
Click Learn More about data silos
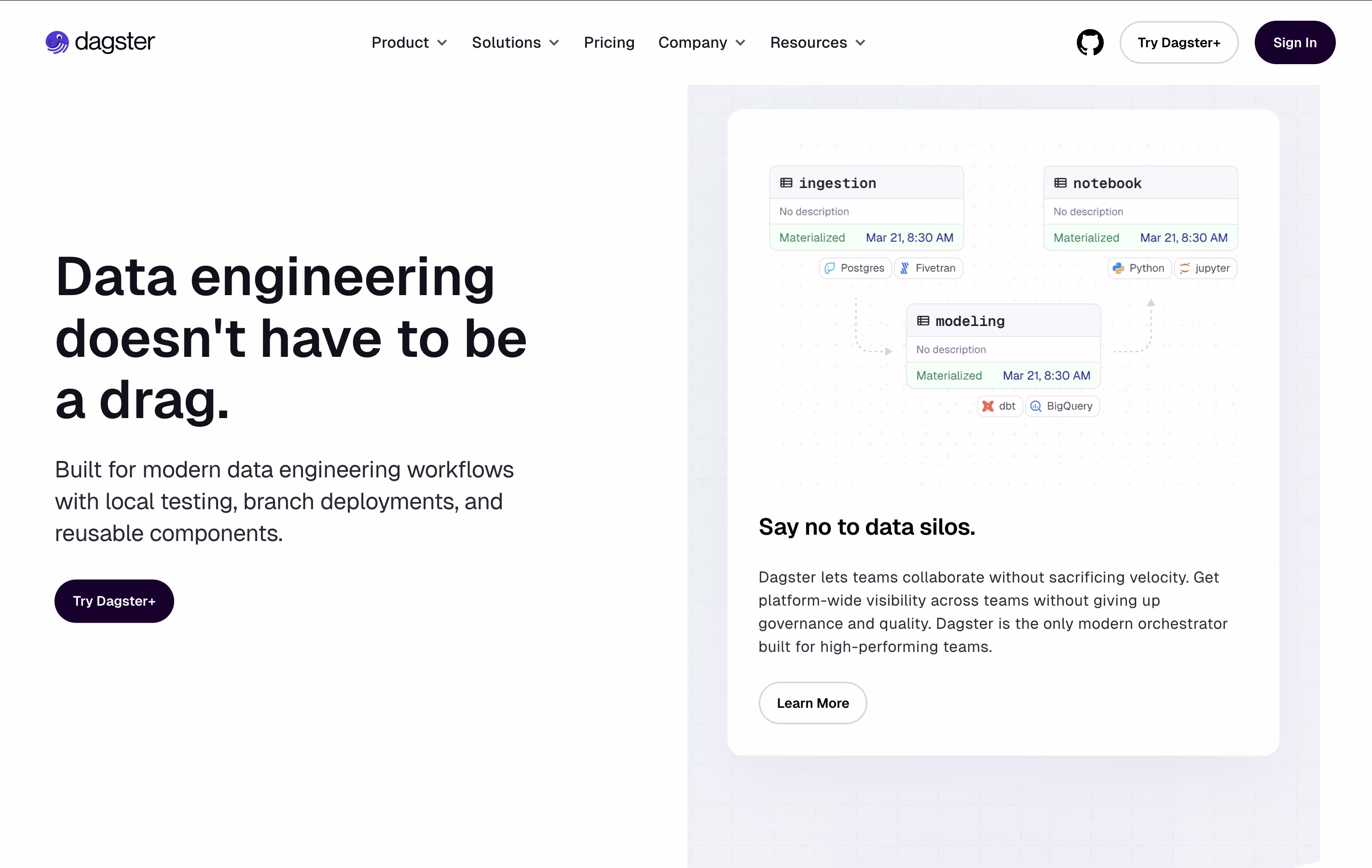pyautogui.click(x=812, y=702)
